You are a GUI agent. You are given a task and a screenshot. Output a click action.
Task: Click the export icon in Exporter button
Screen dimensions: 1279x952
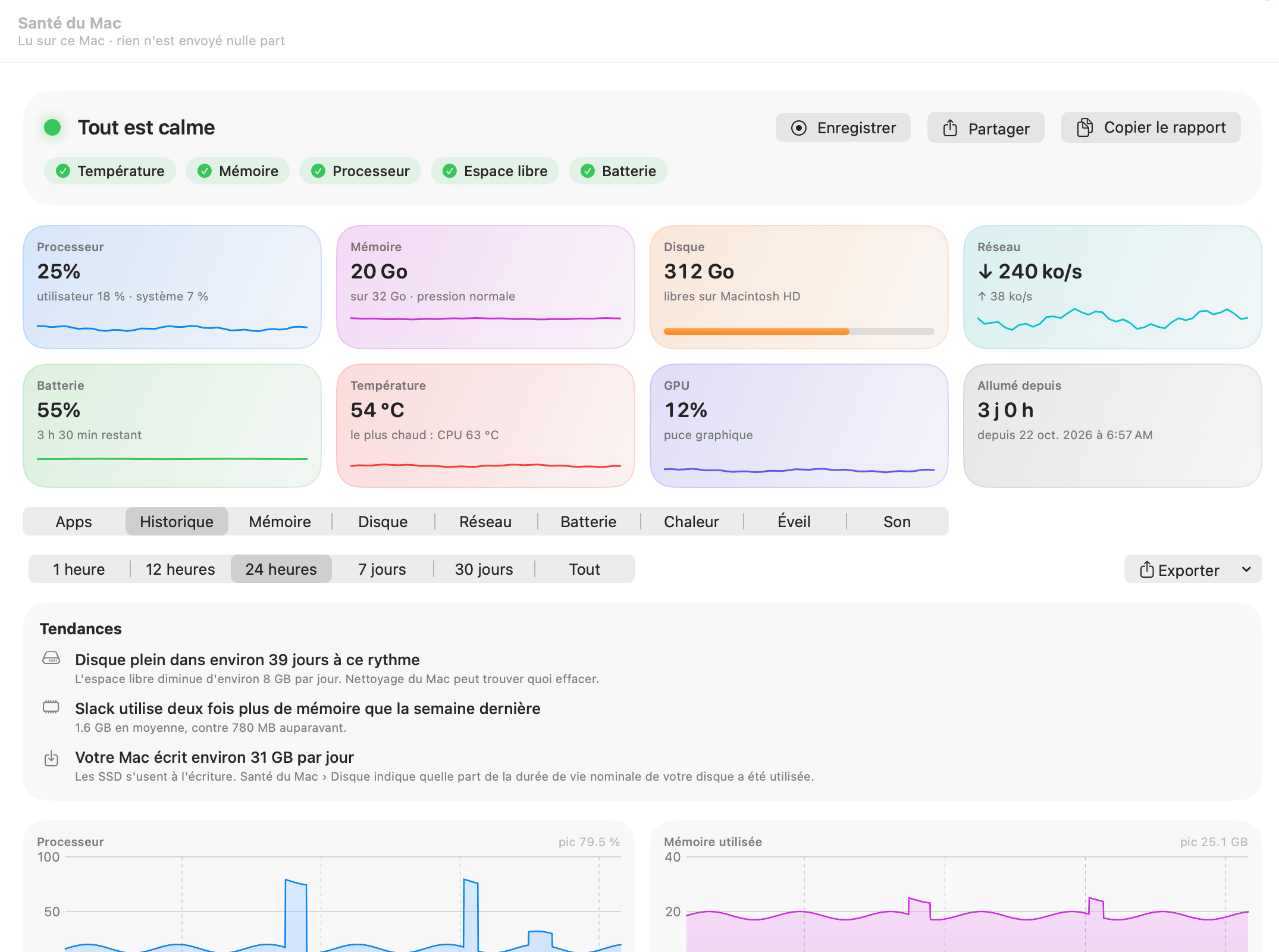1146,569
